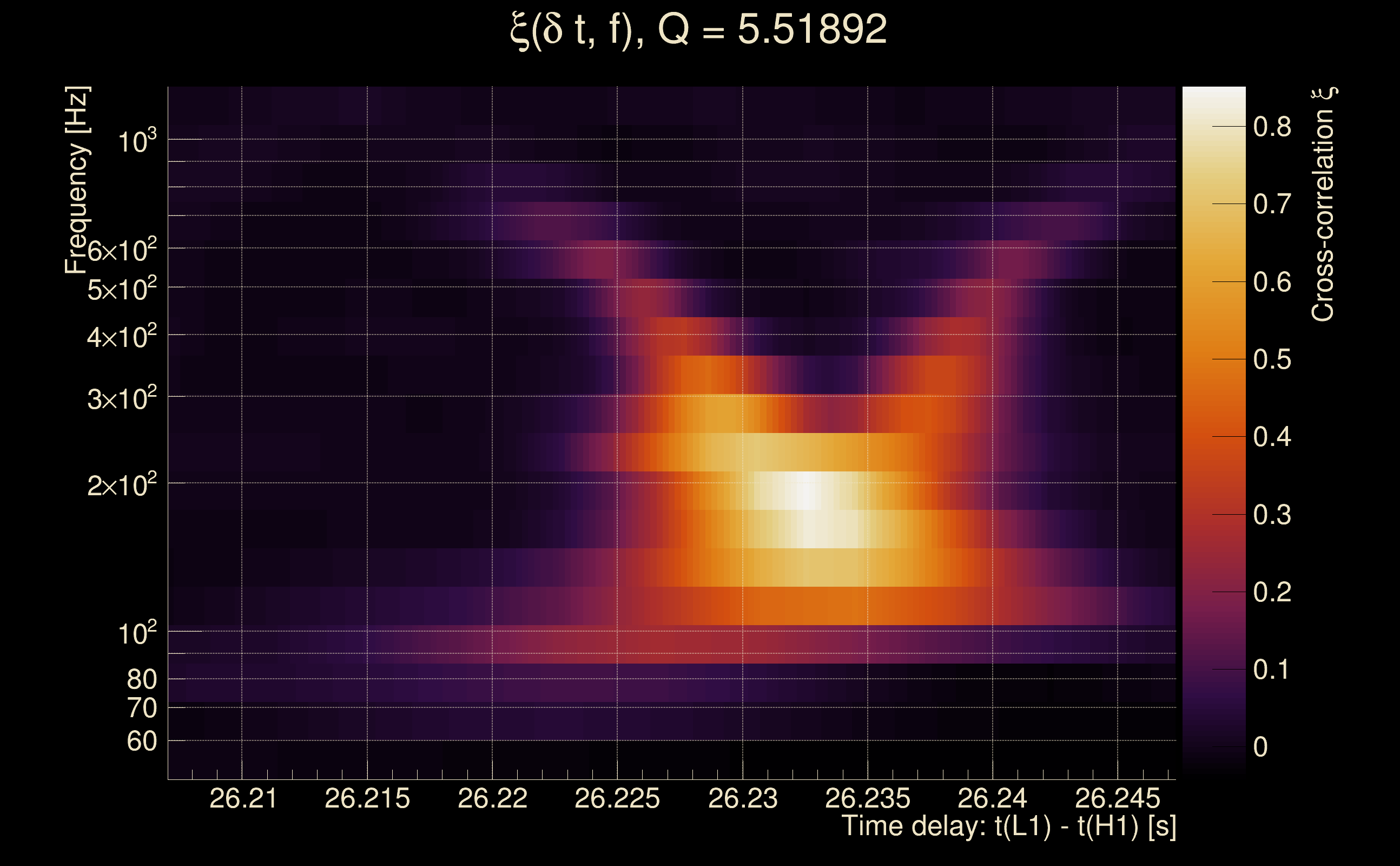
Task: Click the Time delay t(L1) - t(H1) axis label
Action: click(1008, 826)
